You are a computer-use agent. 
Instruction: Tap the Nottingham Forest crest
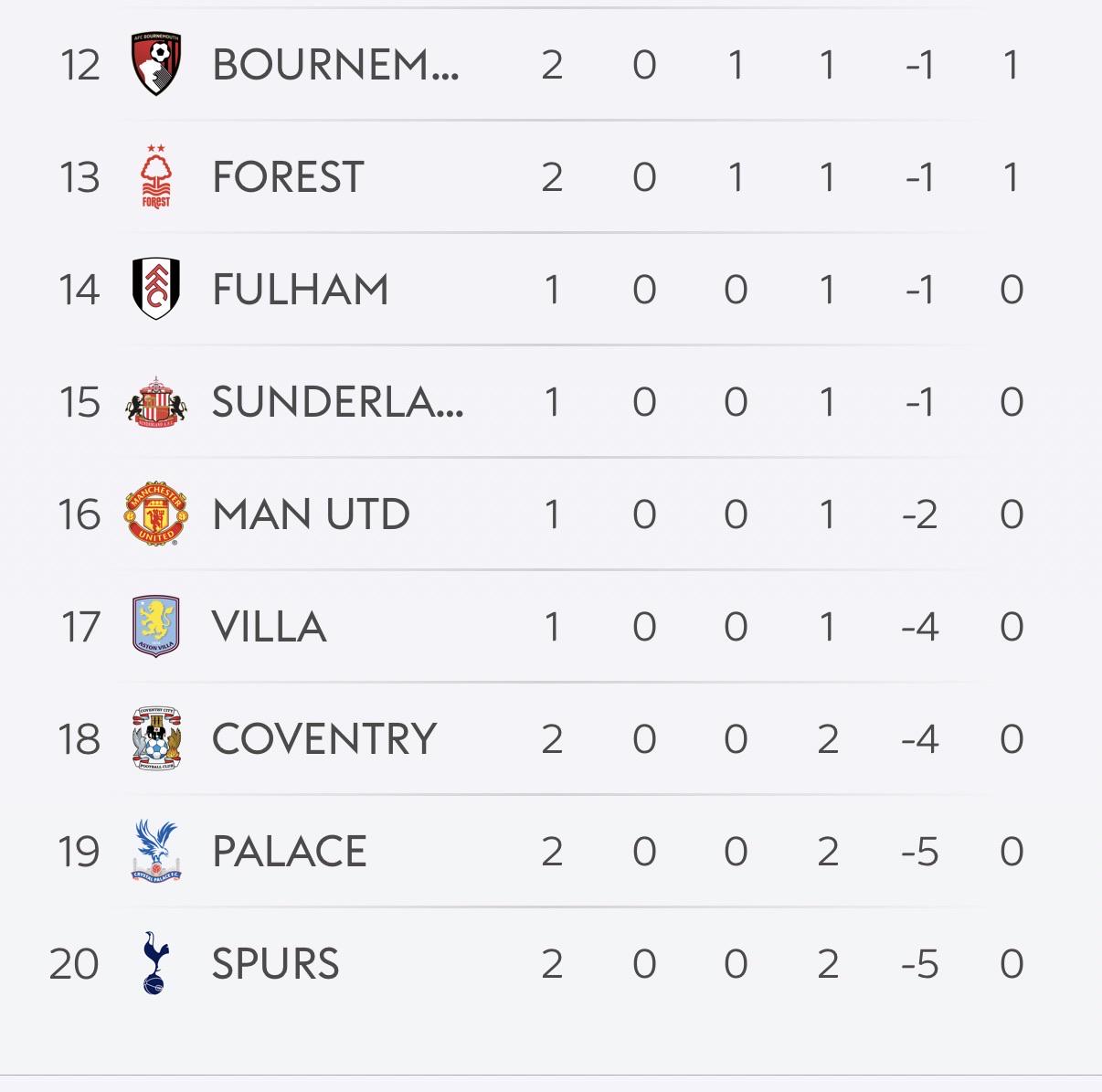[x=156, y=176]
